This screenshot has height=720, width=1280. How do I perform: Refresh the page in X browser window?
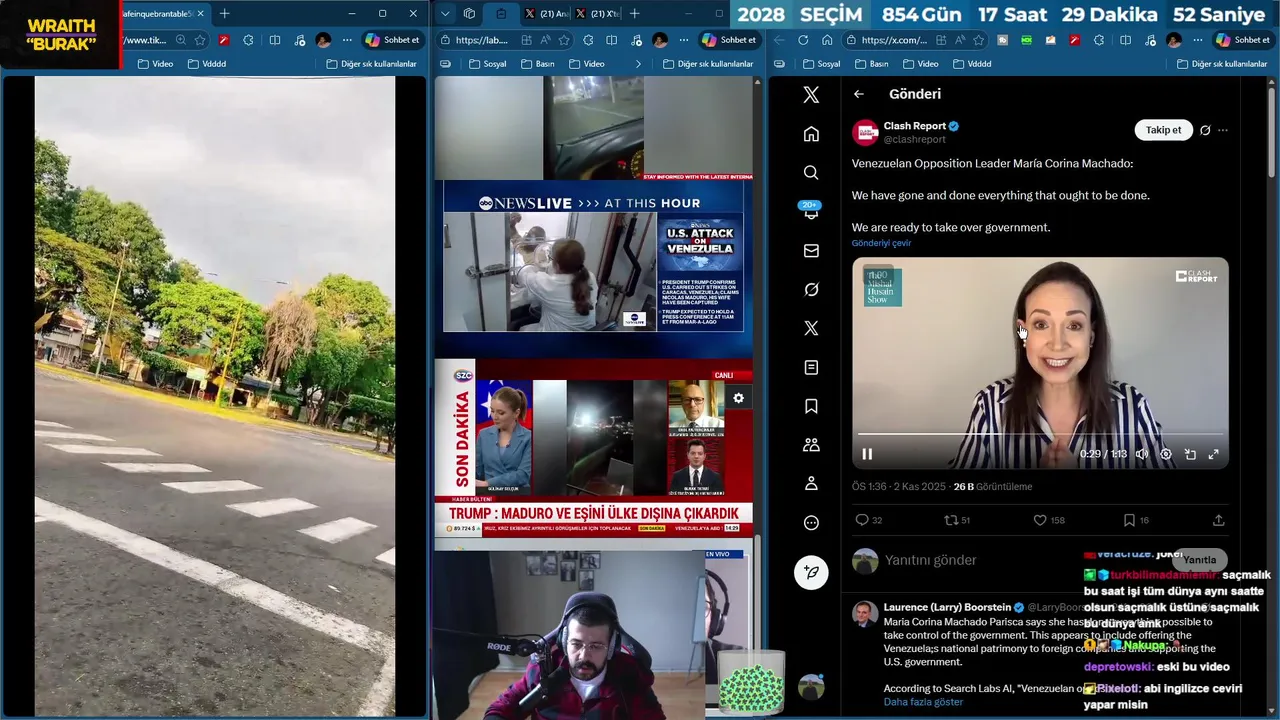[803, 40]
